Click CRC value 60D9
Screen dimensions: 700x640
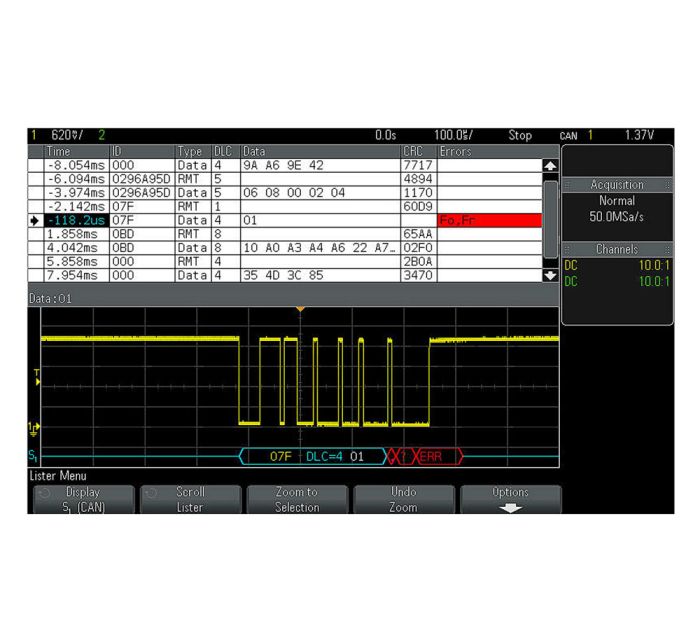(419, 207)
